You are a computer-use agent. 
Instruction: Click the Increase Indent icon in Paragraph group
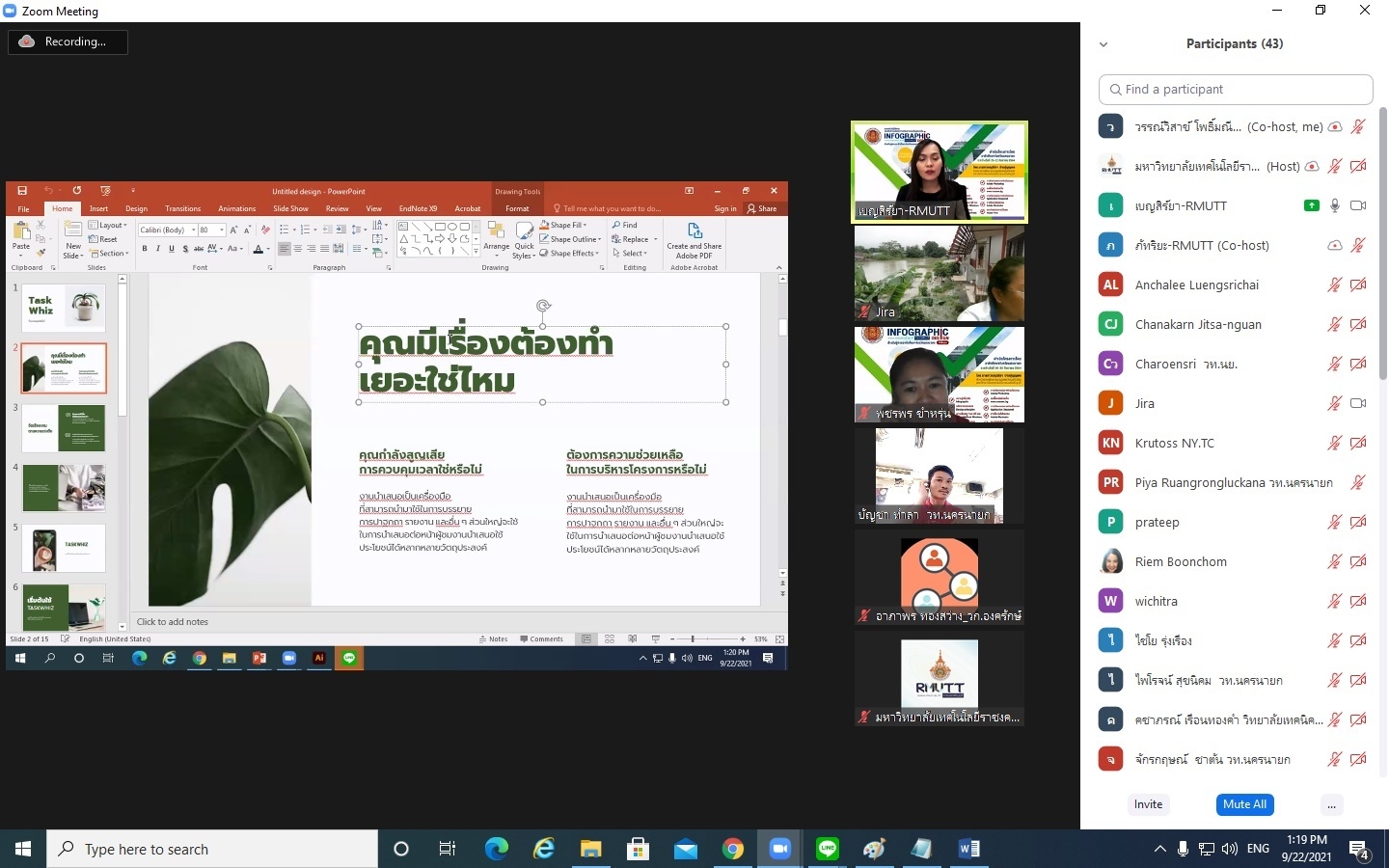[x=340, y=230]
